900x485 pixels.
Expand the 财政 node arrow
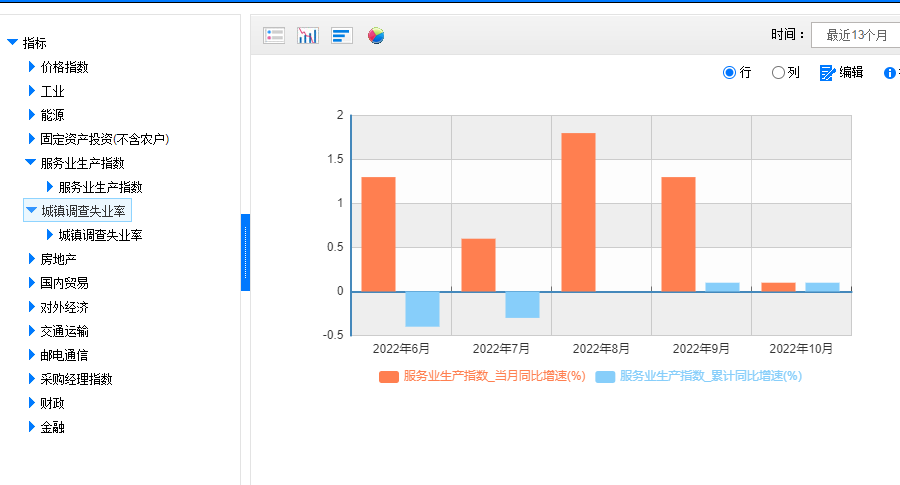[x=32, y=403]
